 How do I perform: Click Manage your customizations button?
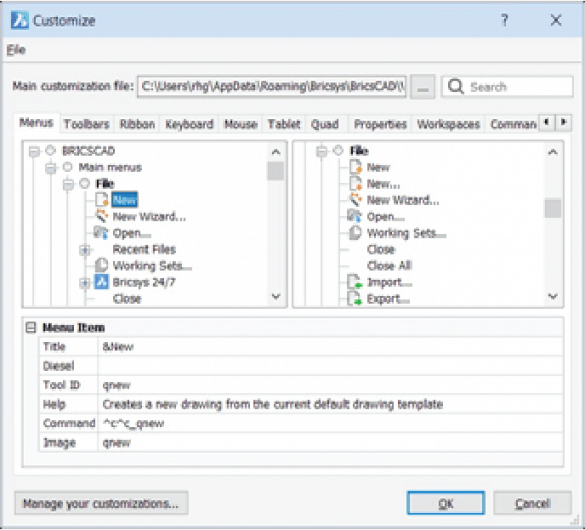101,503
